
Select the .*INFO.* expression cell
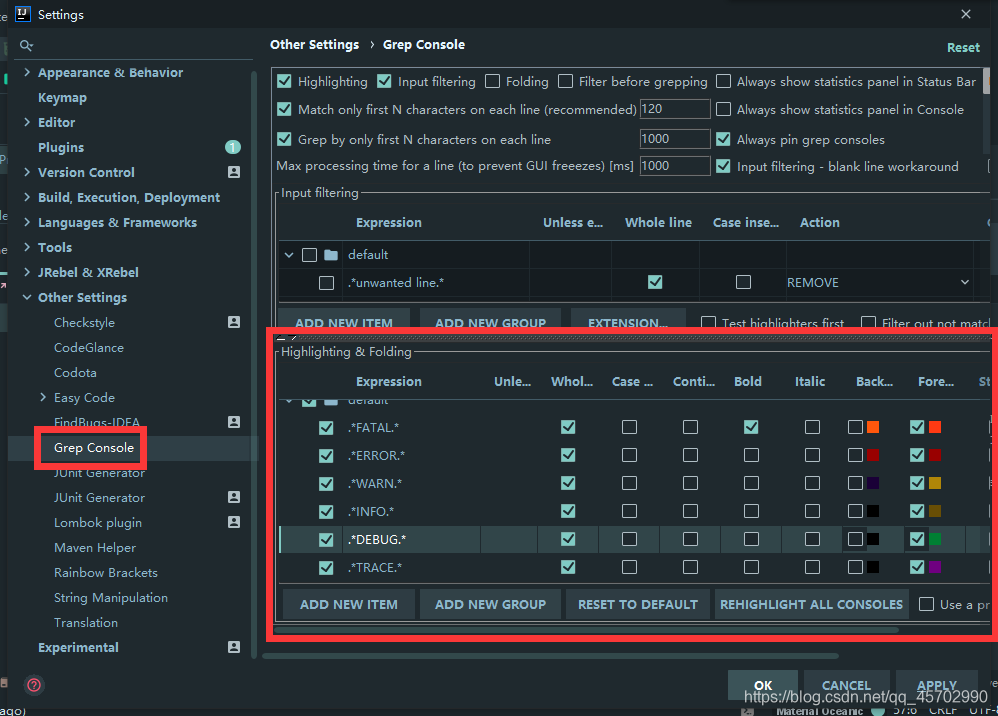(x=412, y=511)
